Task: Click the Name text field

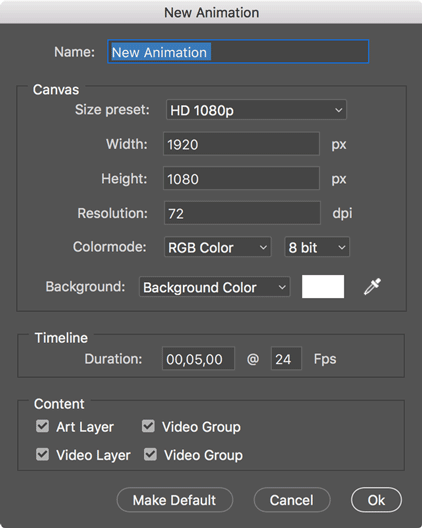Action: point(238,52)
